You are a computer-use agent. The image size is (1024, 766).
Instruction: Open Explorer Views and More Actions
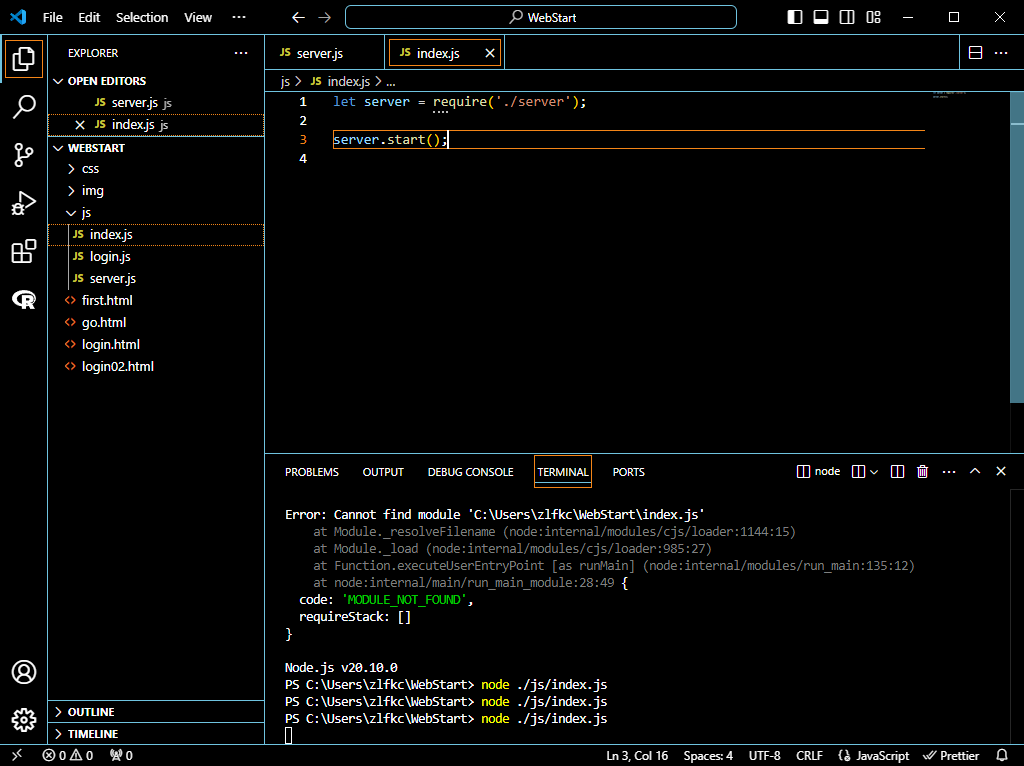[x=241, y=53]
